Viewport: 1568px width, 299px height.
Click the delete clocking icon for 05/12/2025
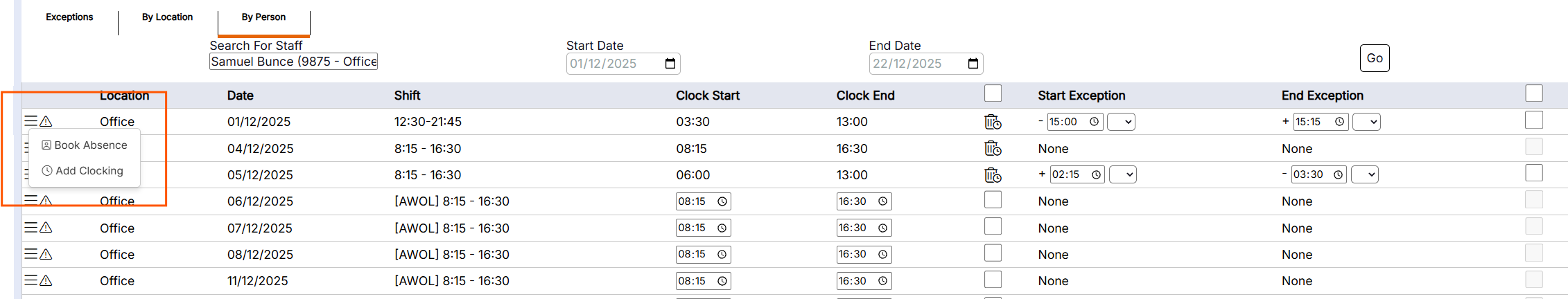[993, 175]
